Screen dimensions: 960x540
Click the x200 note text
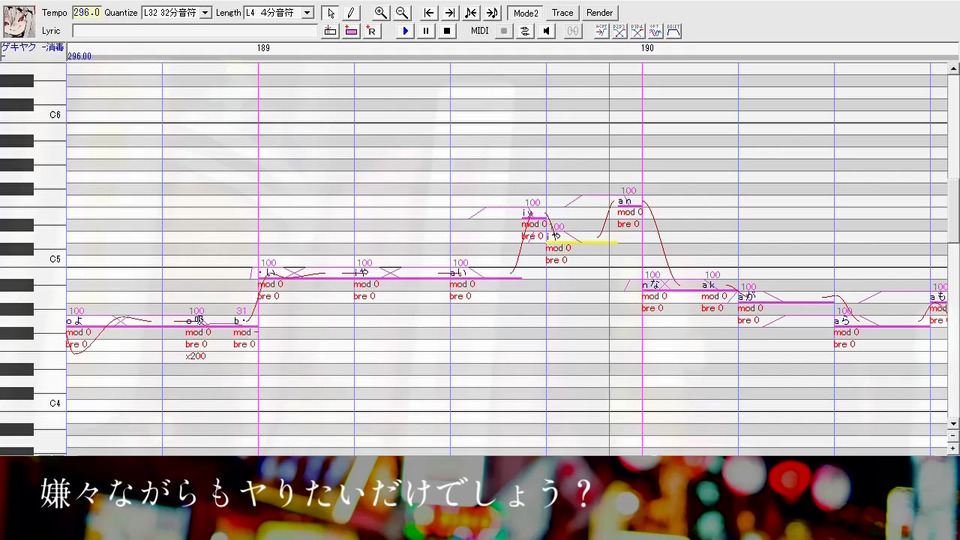tap(195, 356)
